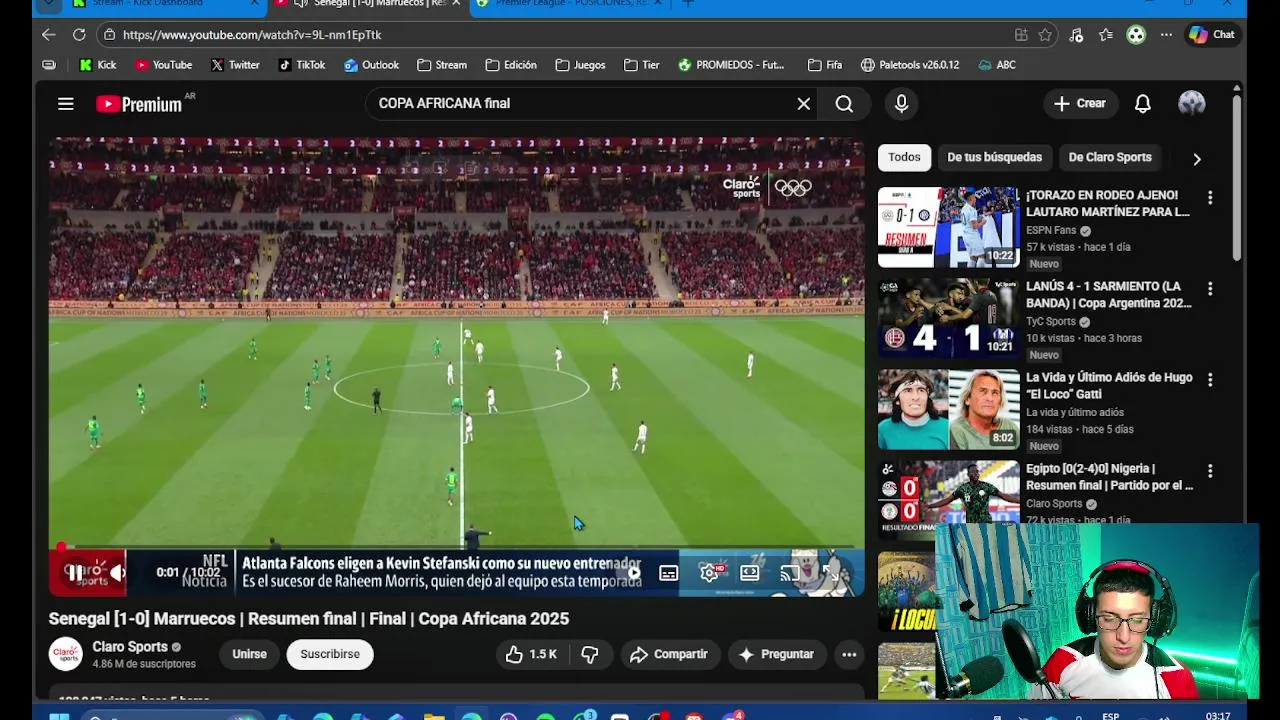Pause the video with the player button
The image size is (1280, 720).
click(75, 573)
